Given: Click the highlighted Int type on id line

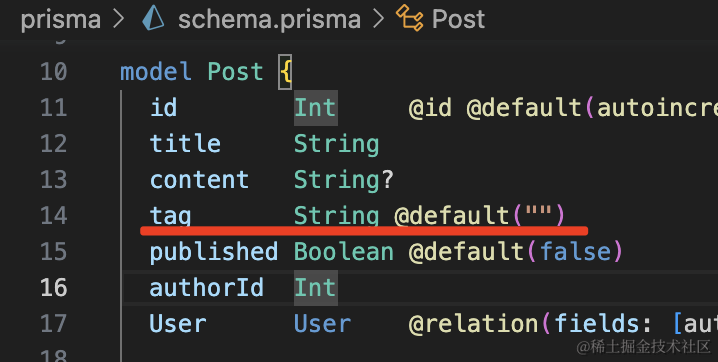Looking at the screenshot, I should pos(315,108).
